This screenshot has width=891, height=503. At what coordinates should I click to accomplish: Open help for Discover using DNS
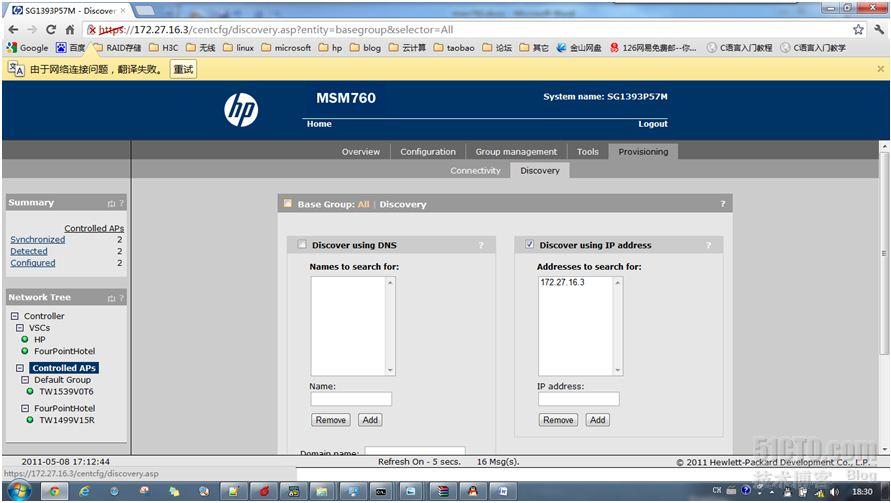click(x=481, y=246)
